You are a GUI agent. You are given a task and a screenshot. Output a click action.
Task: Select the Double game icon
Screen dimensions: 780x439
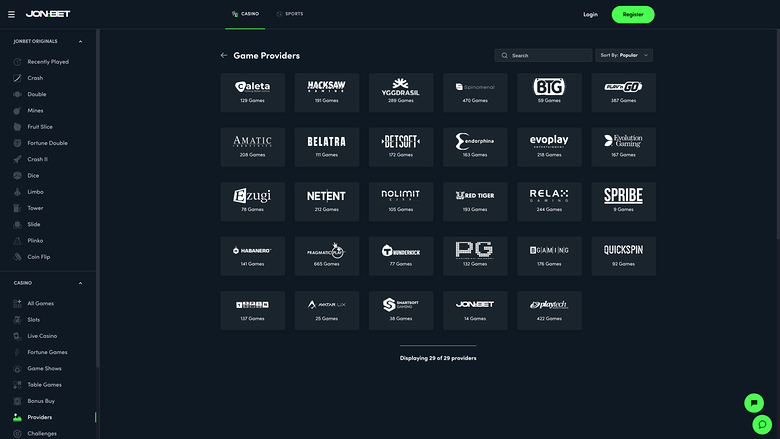coord(17,94)
